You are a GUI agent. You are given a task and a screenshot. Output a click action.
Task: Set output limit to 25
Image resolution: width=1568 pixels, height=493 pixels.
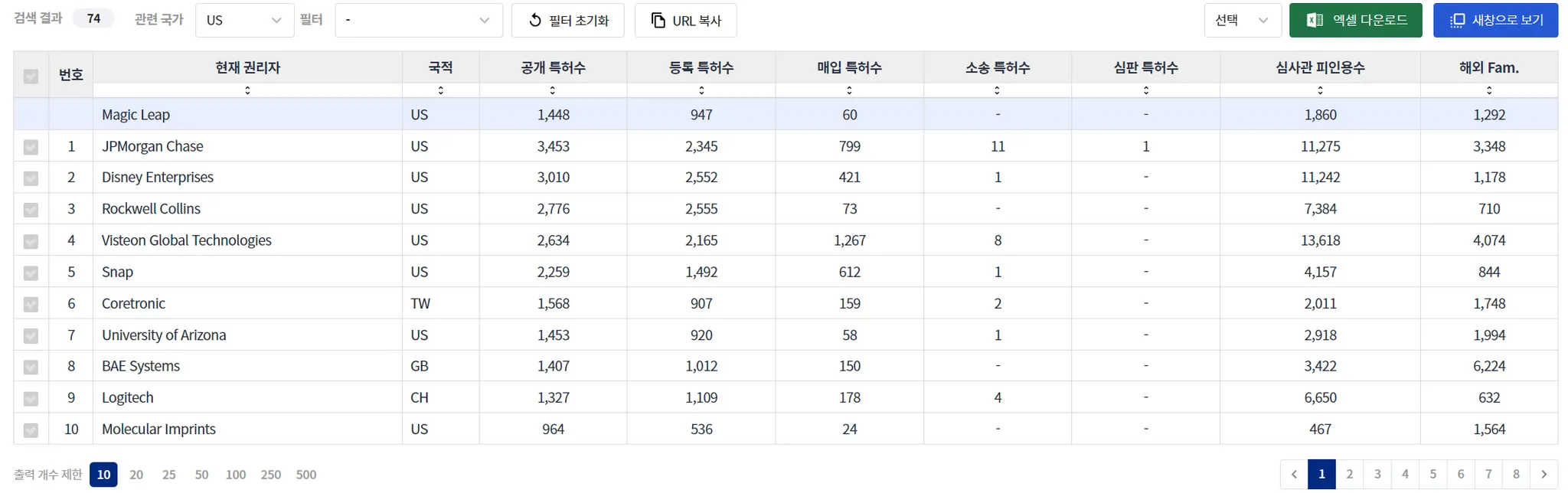pyautogui.click(x=169, y=475)
